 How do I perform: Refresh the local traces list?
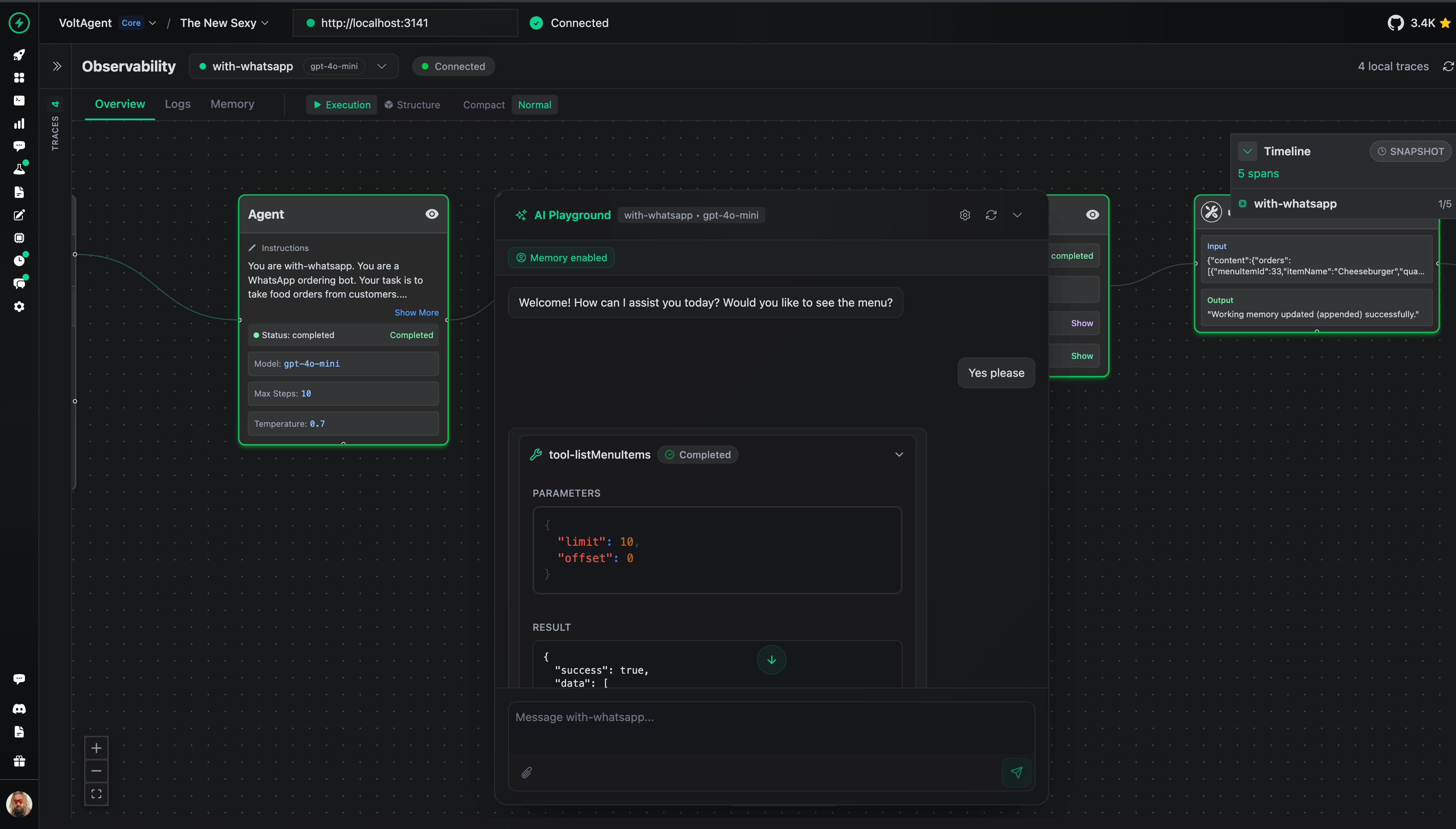1448,67
